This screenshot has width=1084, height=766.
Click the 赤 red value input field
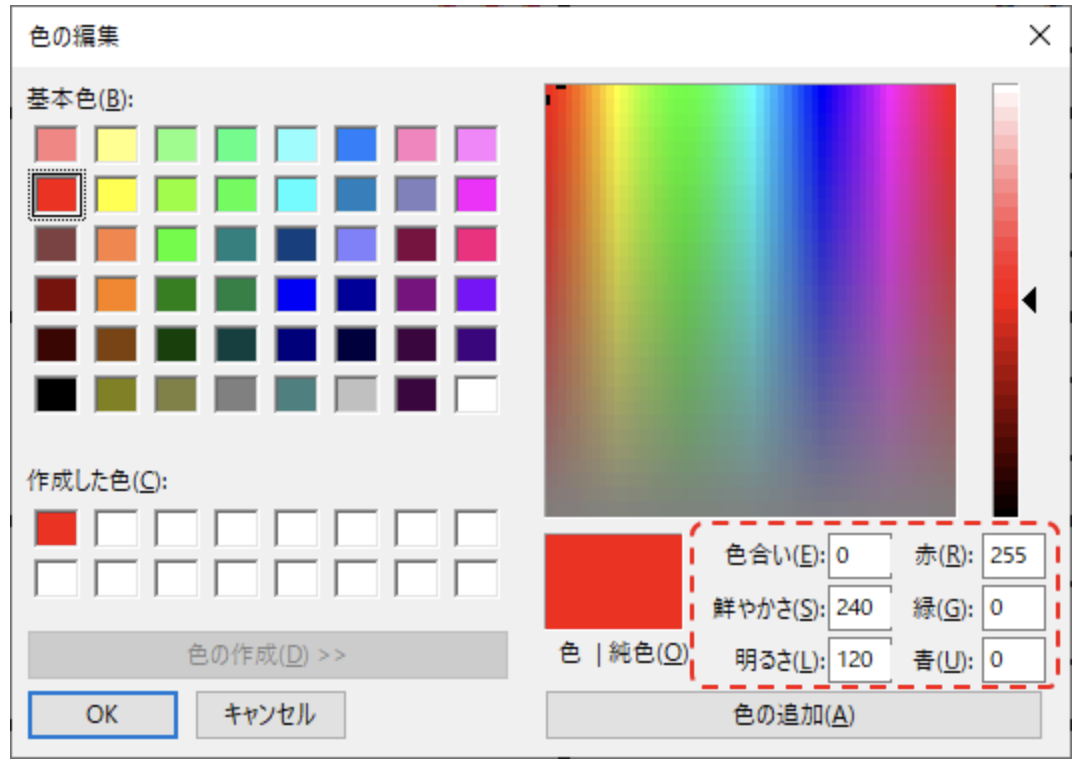click(1013, 555)
